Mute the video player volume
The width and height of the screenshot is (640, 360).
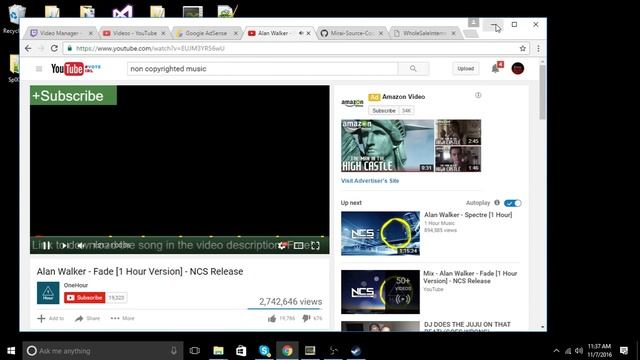click(x=81, y=245)
